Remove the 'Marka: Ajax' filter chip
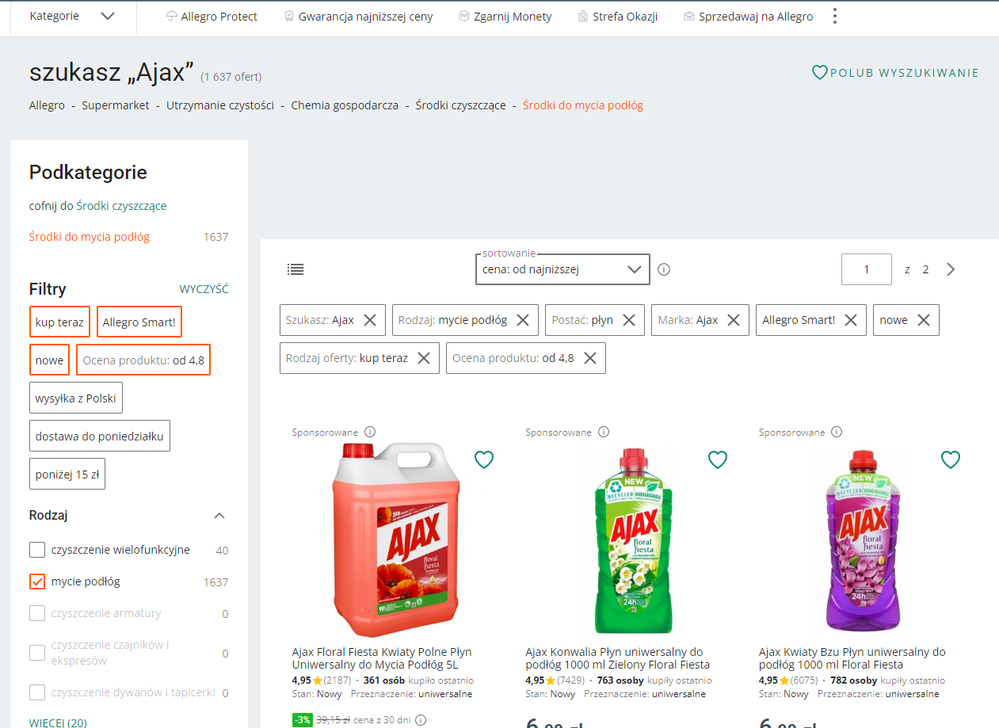Image resolution: width=999 pixels, height=728 pixels. (x=734, y=320)
